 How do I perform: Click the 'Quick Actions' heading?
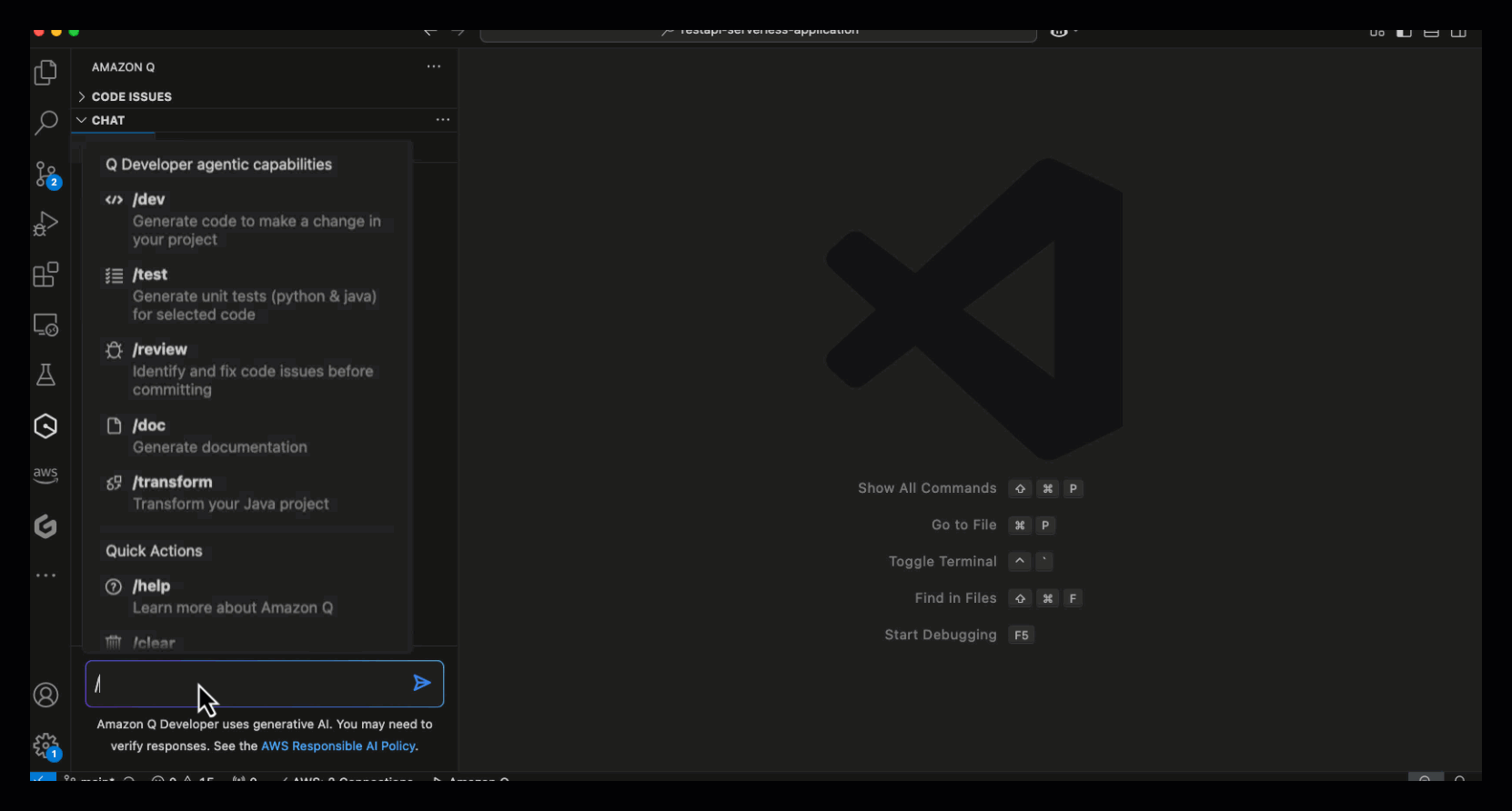[154, 551]
